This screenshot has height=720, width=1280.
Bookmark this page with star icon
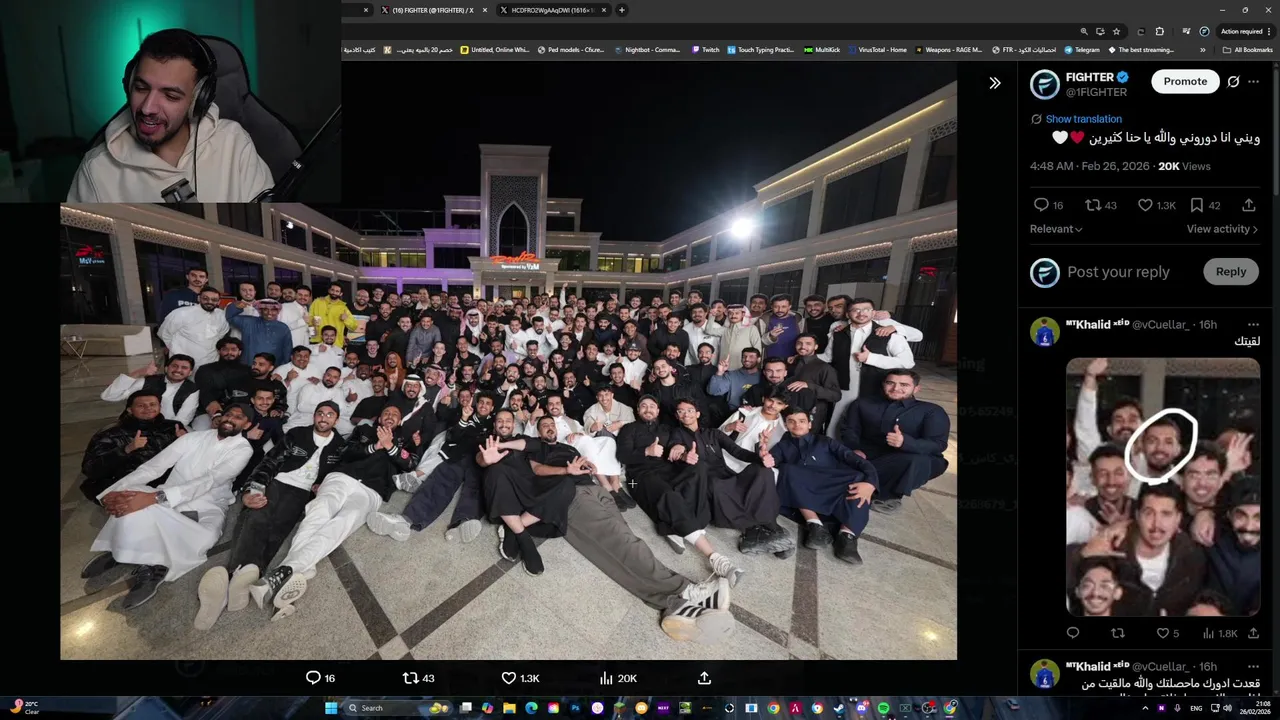click(x=1116, y=31)
